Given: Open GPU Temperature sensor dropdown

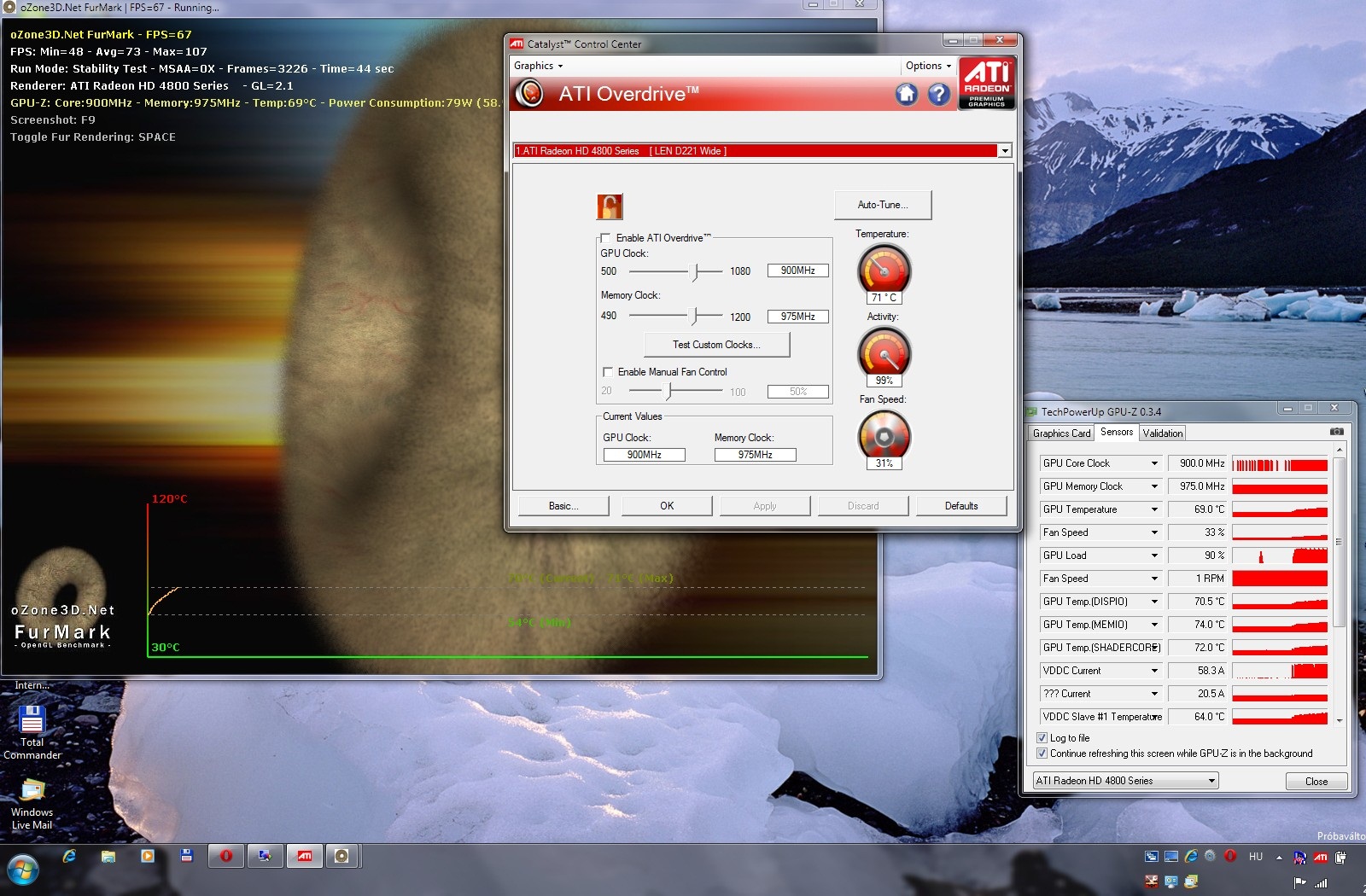Looking at the screenshot, I should click(1154, 509).
